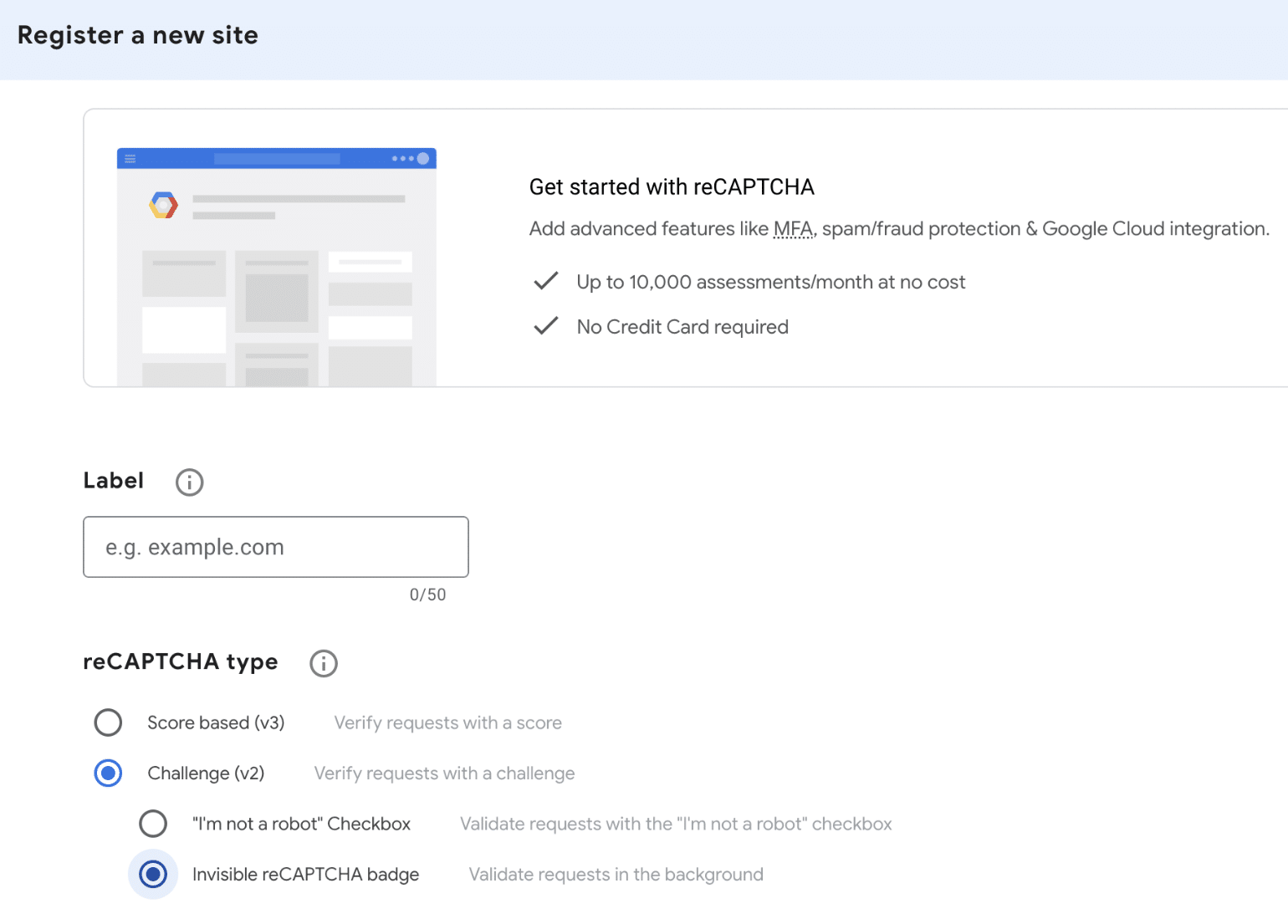Click the checkmark beside 10,000 assessments
1288x924 pixels.
click(x=546, y=281)
